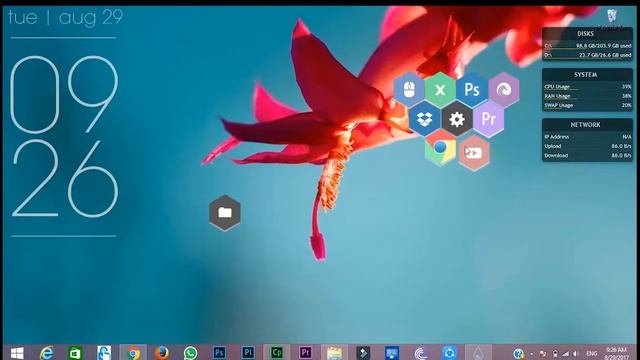Open the volume speaker tray icon
This screenshot has height=360, width=640.
tap(576, 353)
